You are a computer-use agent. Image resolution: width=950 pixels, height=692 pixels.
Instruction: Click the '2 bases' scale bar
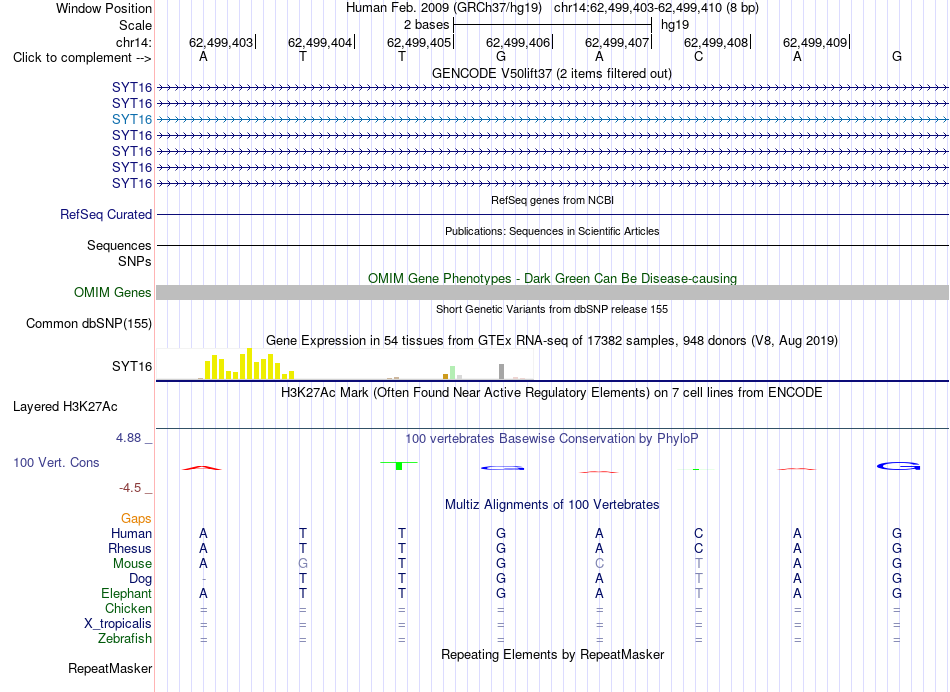552,25
